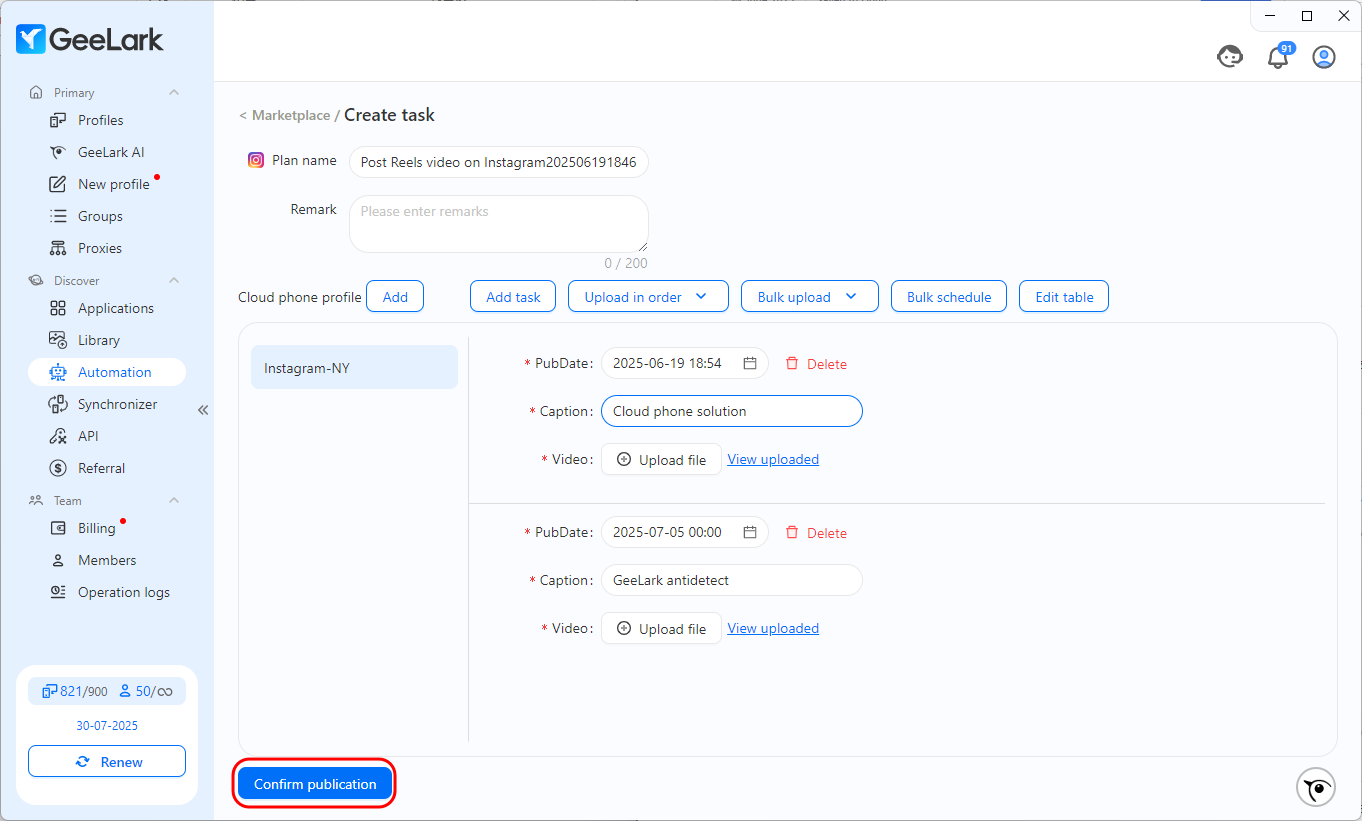Maximize the application window
The width and height of the screenshot is (1362, 821).
click(1306, 16)
